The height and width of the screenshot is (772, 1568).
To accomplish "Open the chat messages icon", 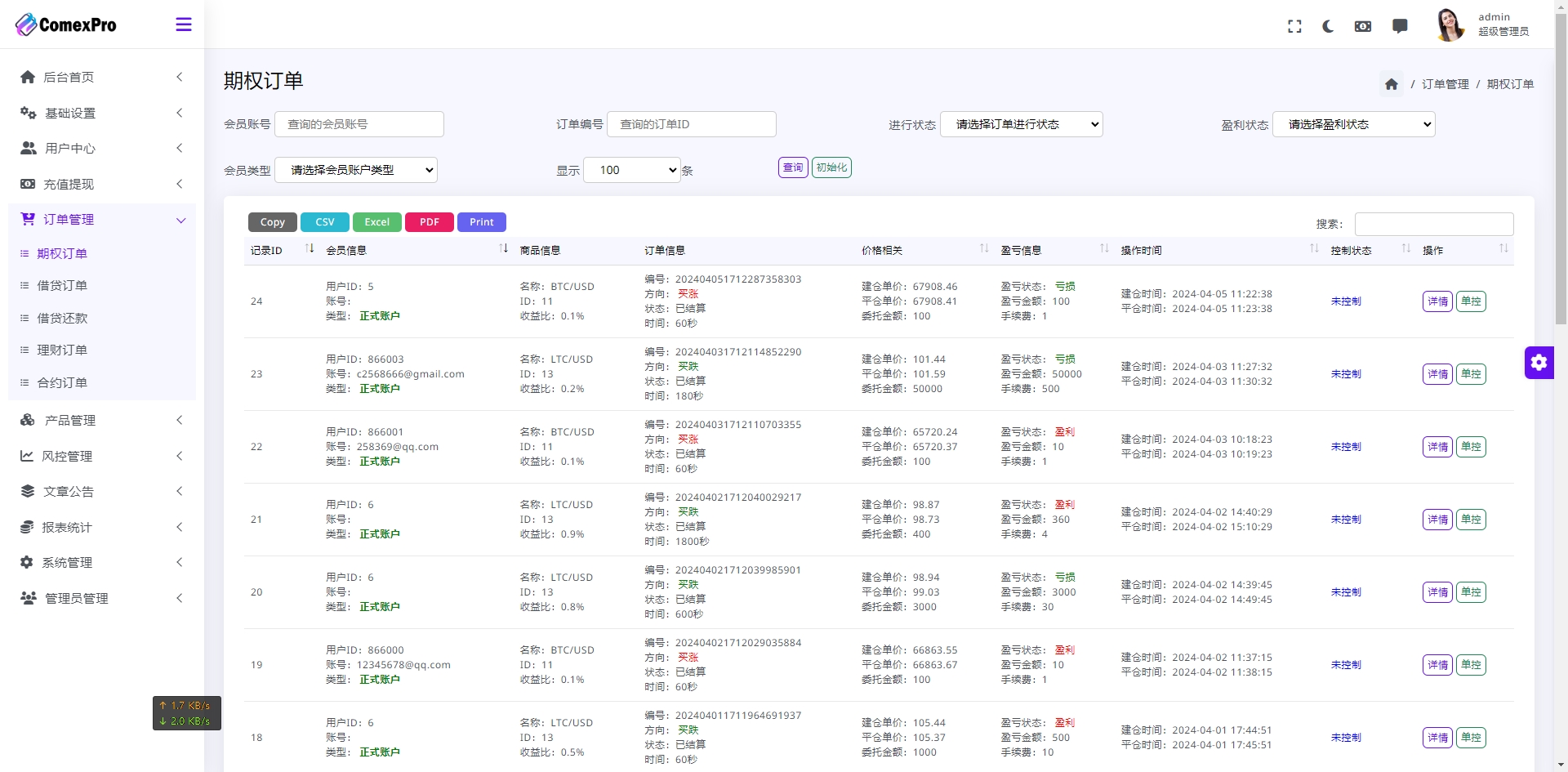I will pos(1400,26).
